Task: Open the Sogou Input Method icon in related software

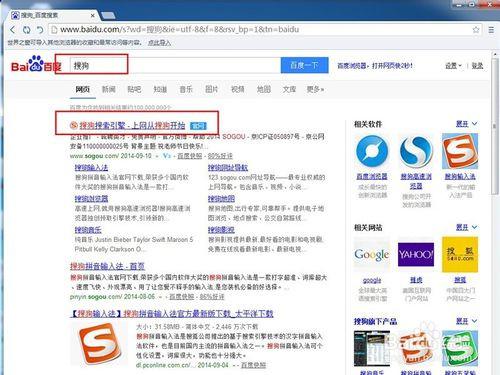Action: tap(460, 151)
